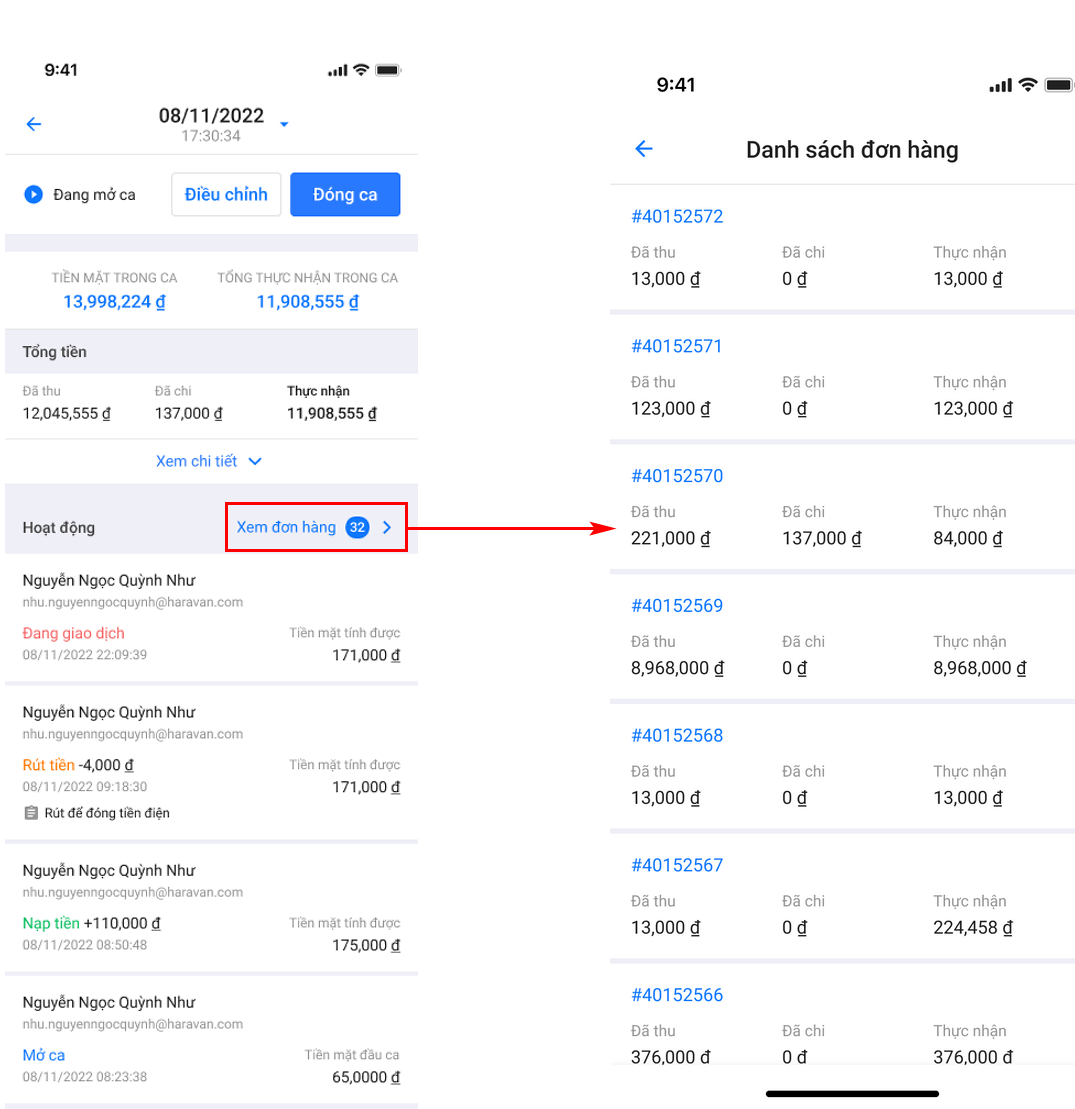Tap the Wi-Fi icon on the right phone
The height and width of the screenshot is (1109, 1075).
(x=1027, y=85)
